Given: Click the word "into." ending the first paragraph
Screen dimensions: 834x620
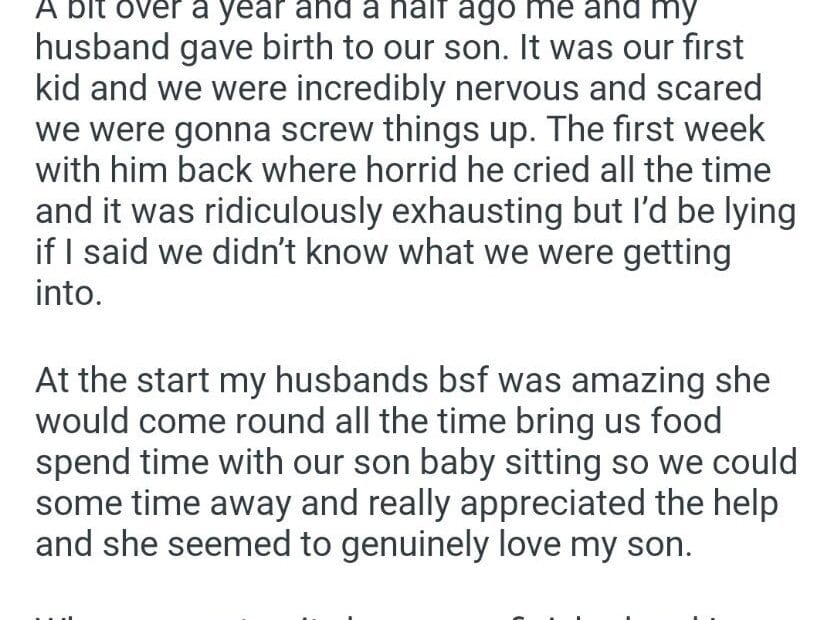Looking at the screenshot, I should click(x=69, y=295).
